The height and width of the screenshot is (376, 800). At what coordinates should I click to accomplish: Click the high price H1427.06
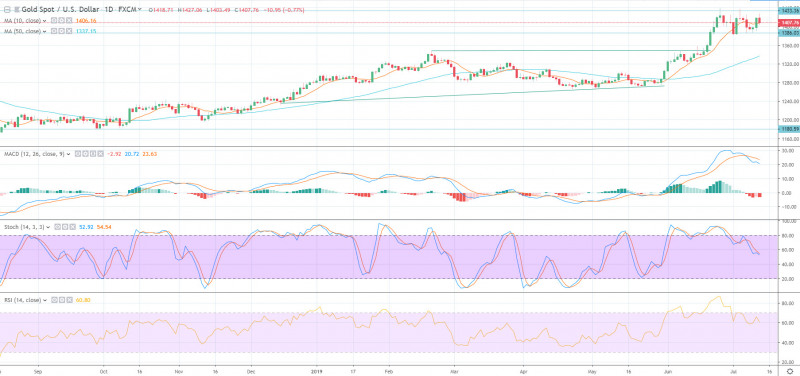point(190,10)
